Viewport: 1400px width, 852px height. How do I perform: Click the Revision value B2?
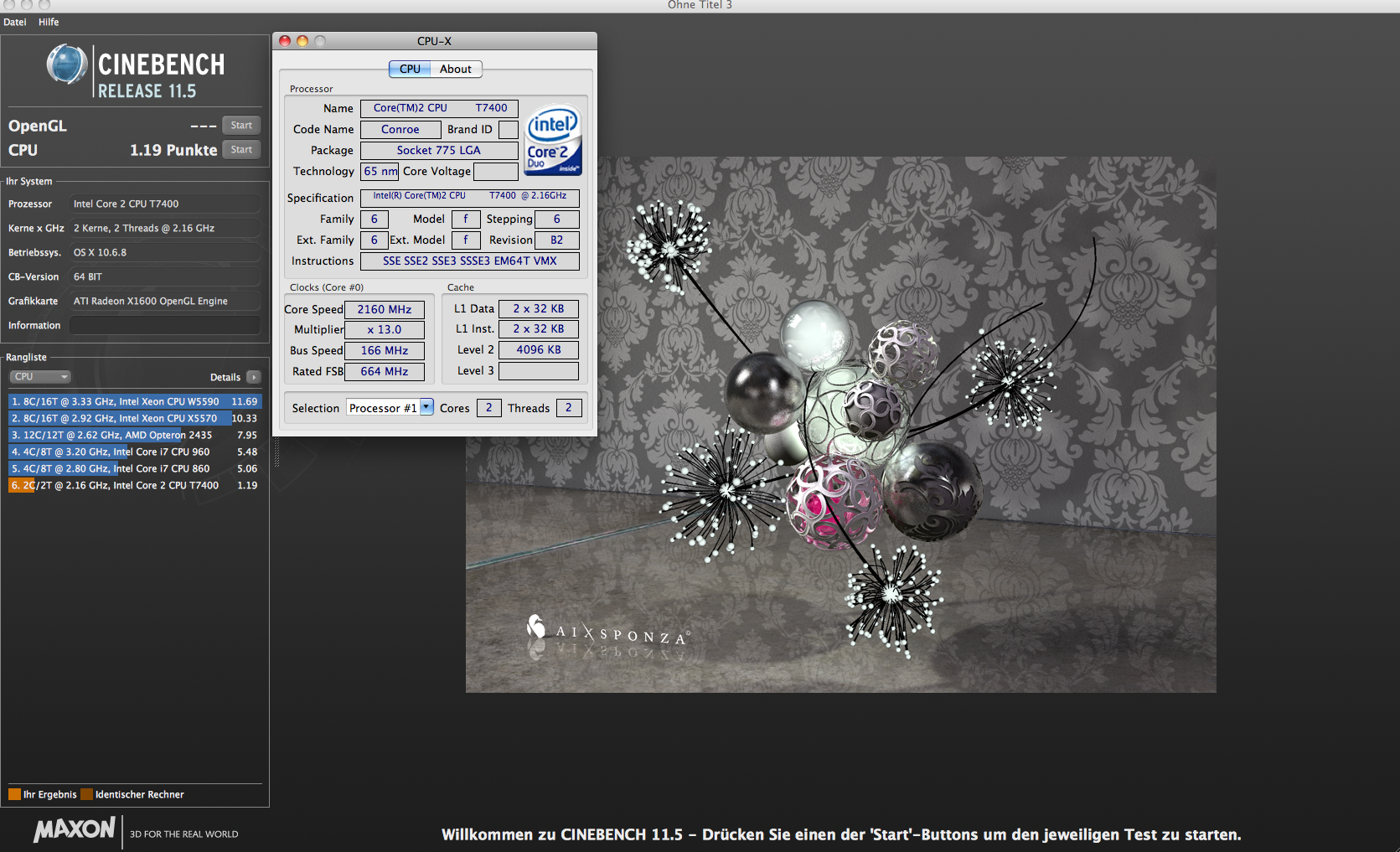pyautogui.click(x=557, y=240)
